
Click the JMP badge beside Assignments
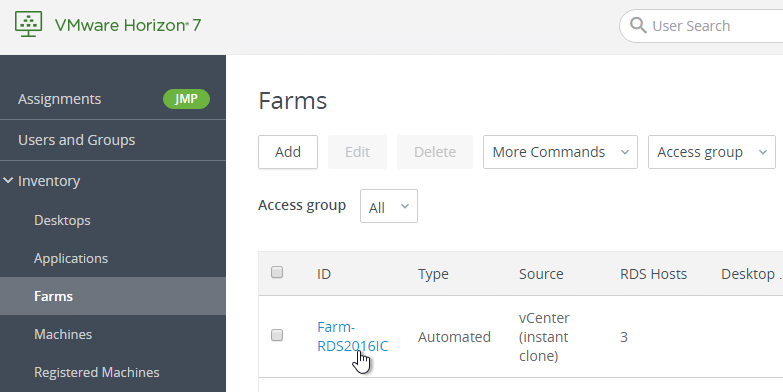coord(186,99)
